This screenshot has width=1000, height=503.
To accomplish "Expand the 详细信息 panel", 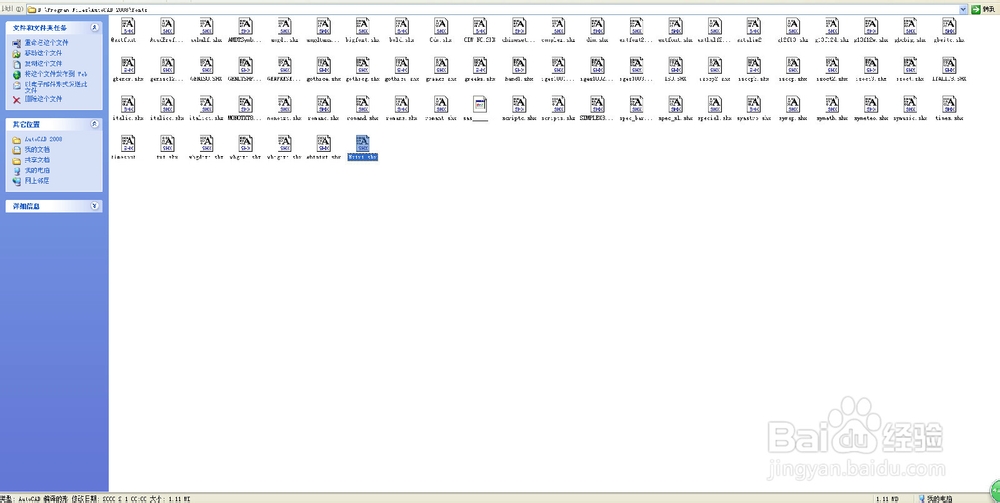I will pos(95,206).
